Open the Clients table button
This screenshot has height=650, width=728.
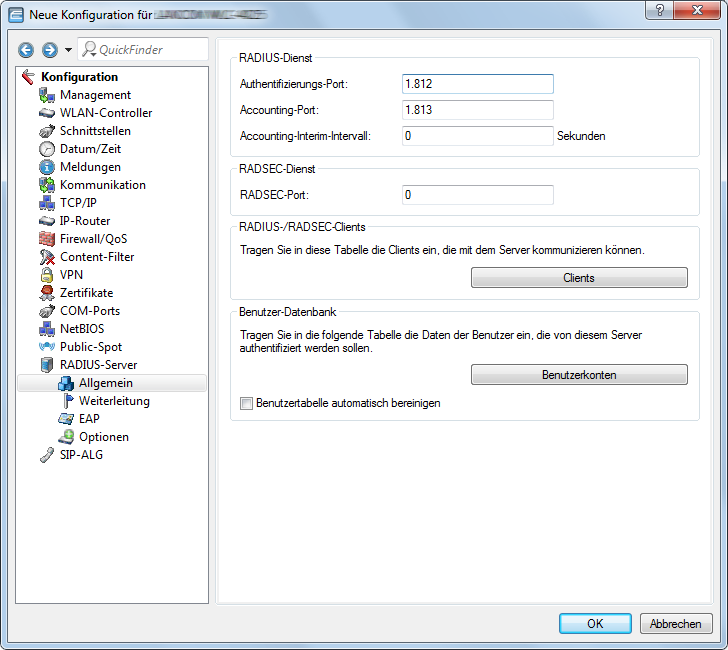point(579,278)
